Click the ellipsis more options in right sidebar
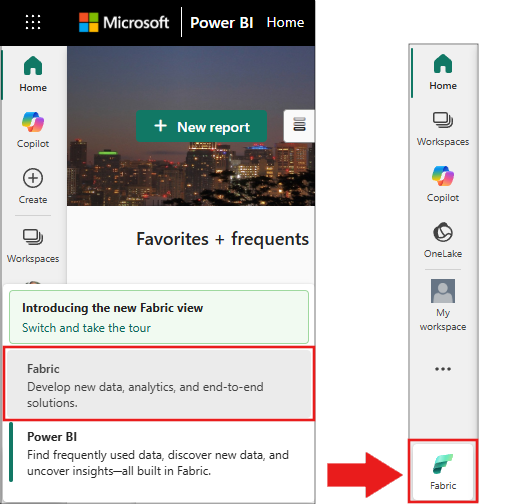The height and width of the screenshot is (504, 514). click(x=443, y=369)
